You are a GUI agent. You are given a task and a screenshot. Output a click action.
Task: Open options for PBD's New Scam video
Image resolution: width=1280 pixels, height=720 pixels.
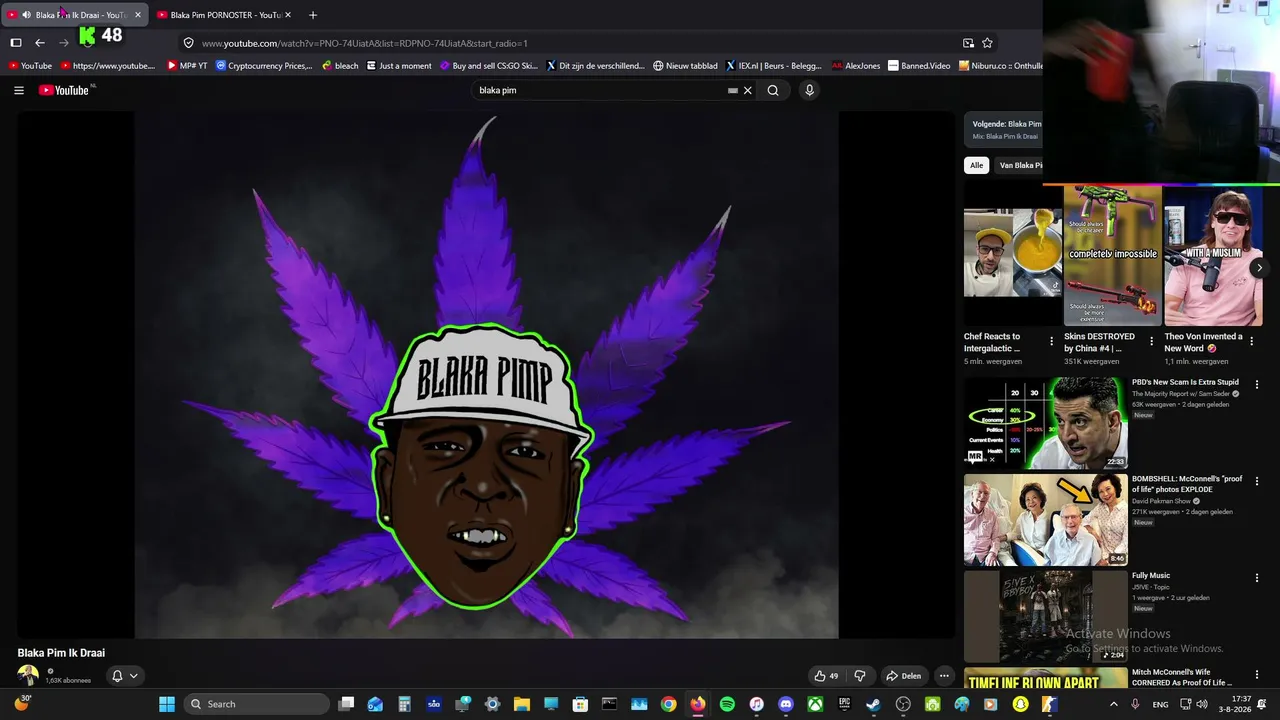(x=1257, y=384)
